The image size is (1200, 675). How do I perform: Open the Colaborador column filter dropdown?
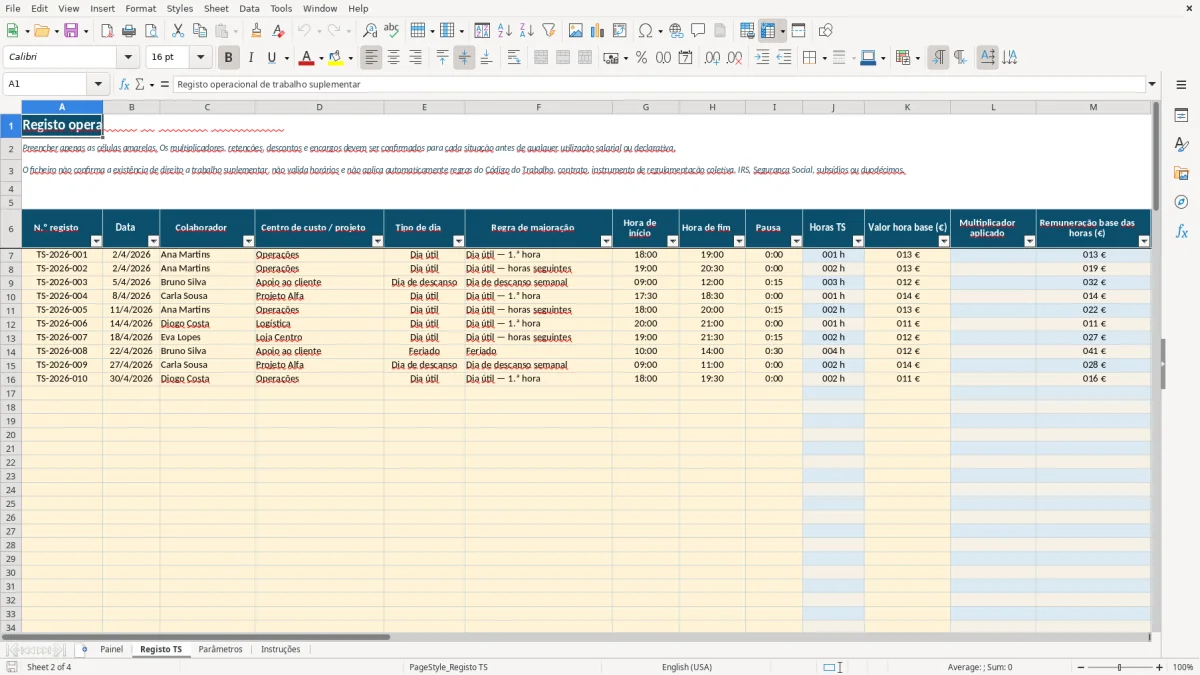[249, 241]
